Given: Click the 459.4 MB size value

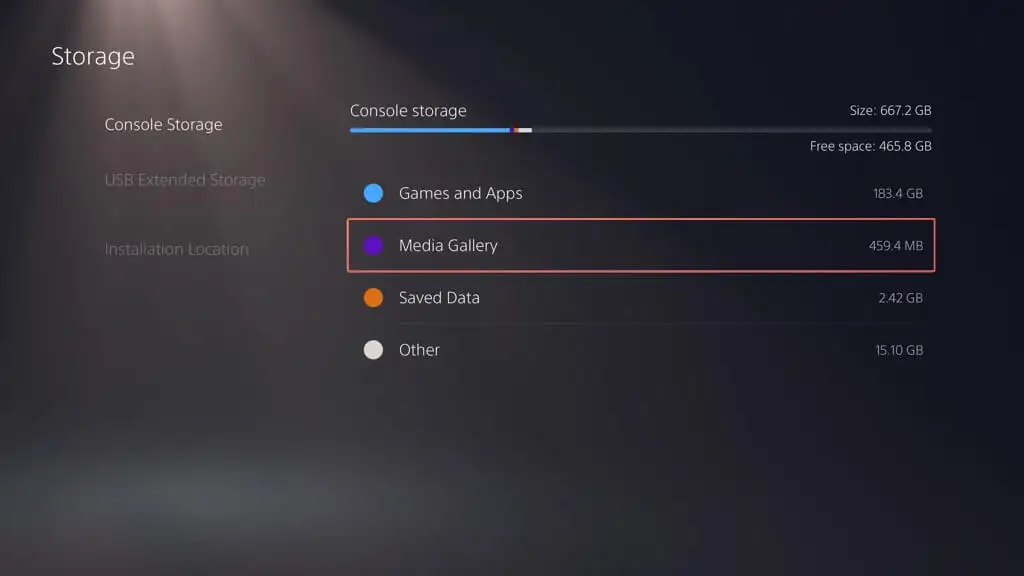Looking at the screenshot, I should coord(895,246).
